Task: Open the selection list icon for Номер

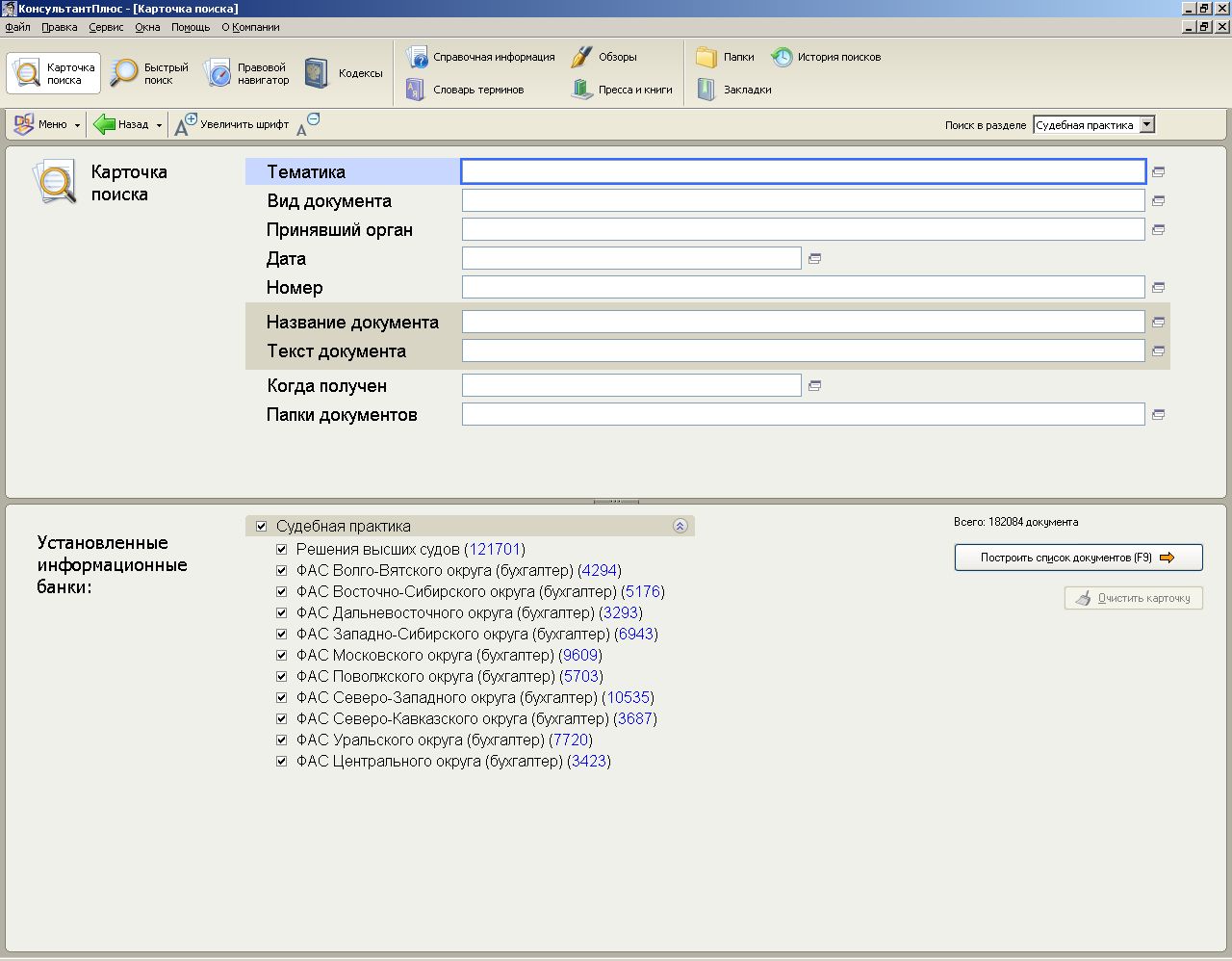Action: [x=1159, y=287]
